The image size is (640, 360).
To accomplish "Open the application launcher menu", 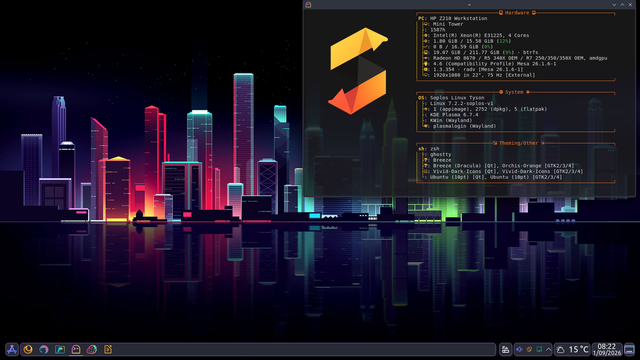I will (x=11, y=349).
